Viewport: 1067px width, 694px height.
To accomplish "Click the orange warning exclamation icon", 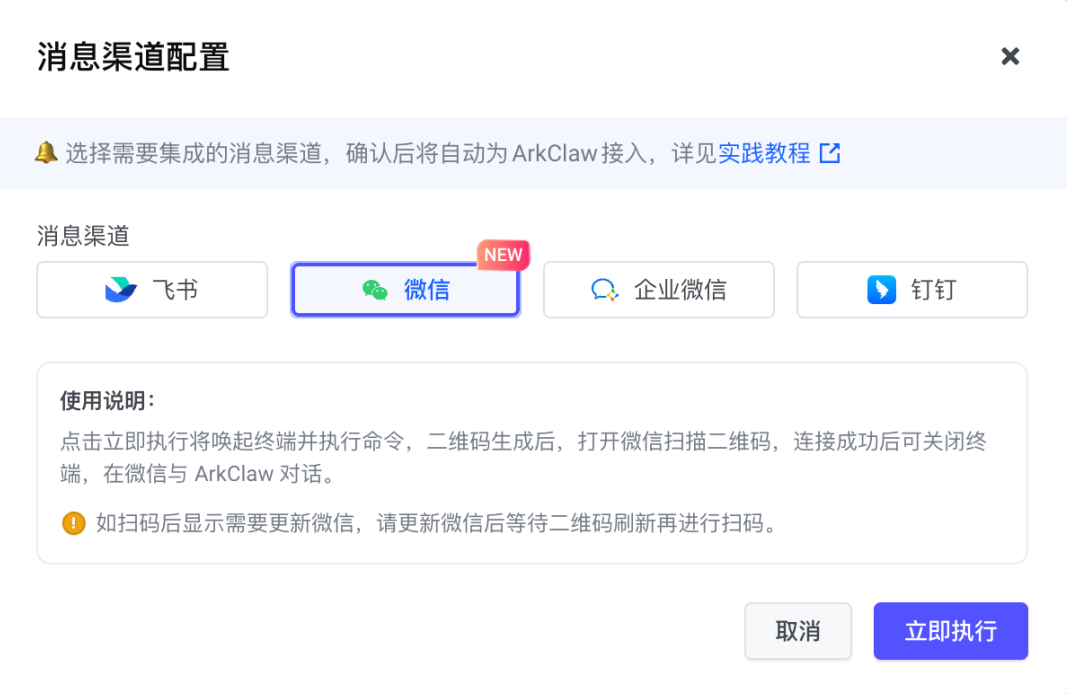I will [73, 523].
